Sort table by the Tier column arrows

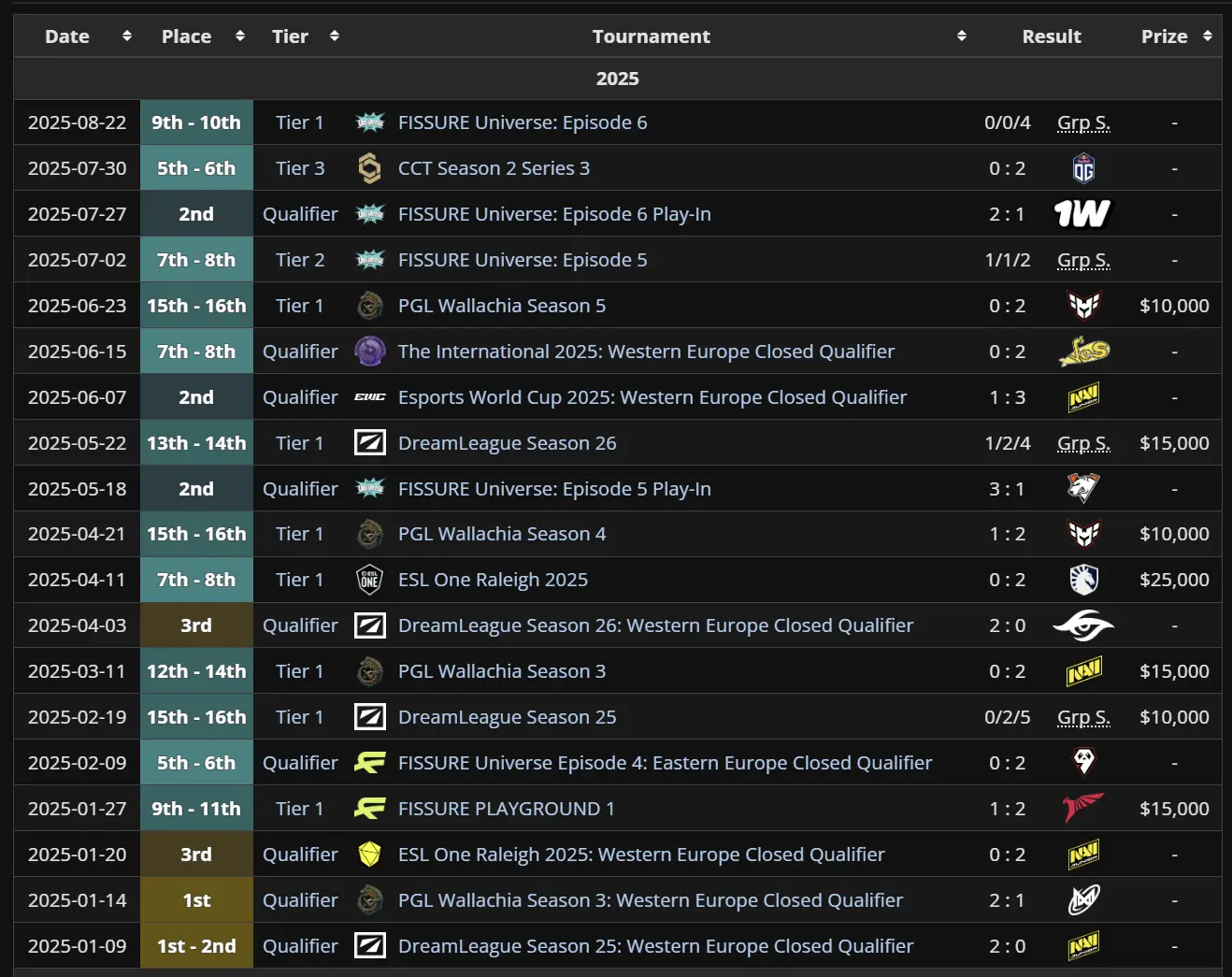(x=335, y=36)
